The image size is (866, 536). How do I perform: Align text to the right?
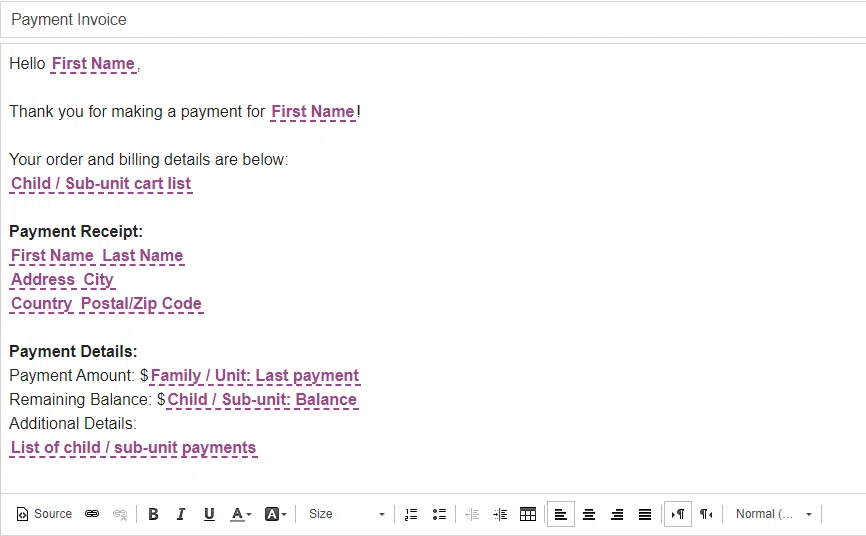click(x=617, y=514)
